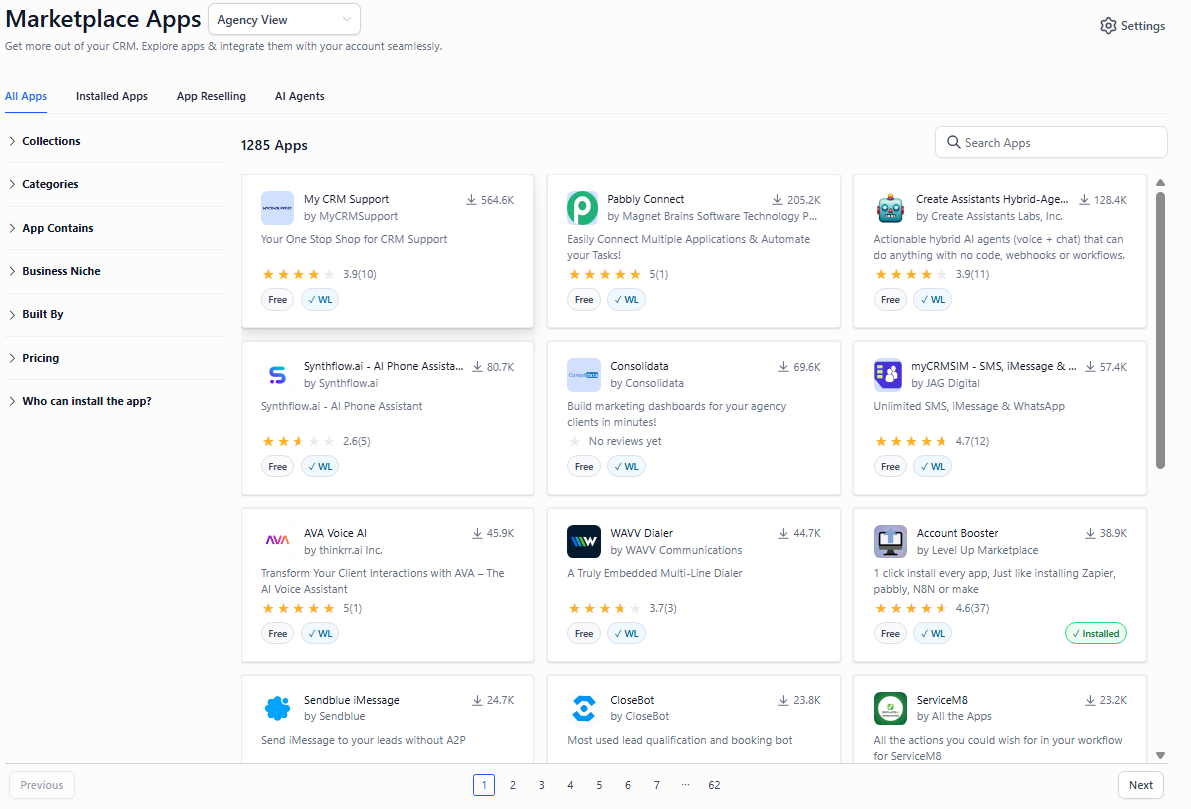Screen dimensions: 1191x809
Task: Click the Settings gear icon
Action: click(1108, 26)
